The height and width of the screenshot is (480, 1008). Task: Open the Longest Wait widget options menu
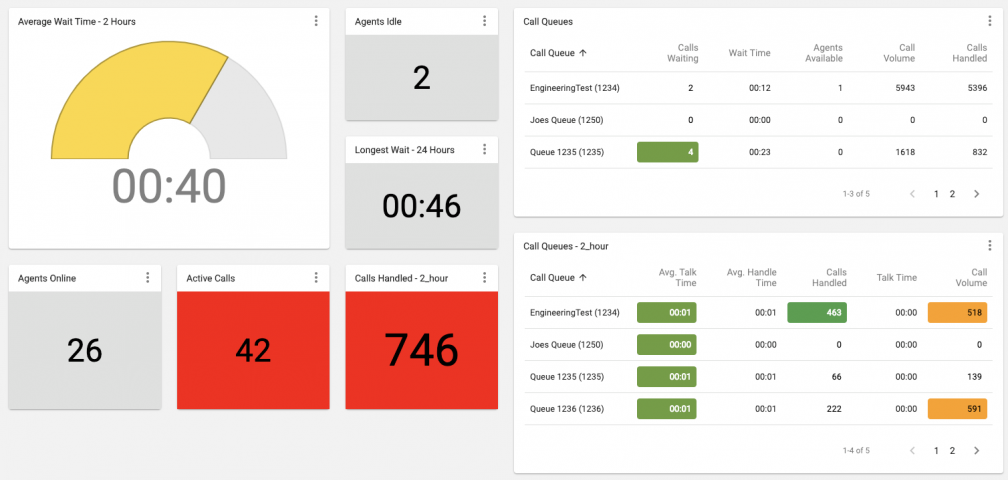[484, 150]
